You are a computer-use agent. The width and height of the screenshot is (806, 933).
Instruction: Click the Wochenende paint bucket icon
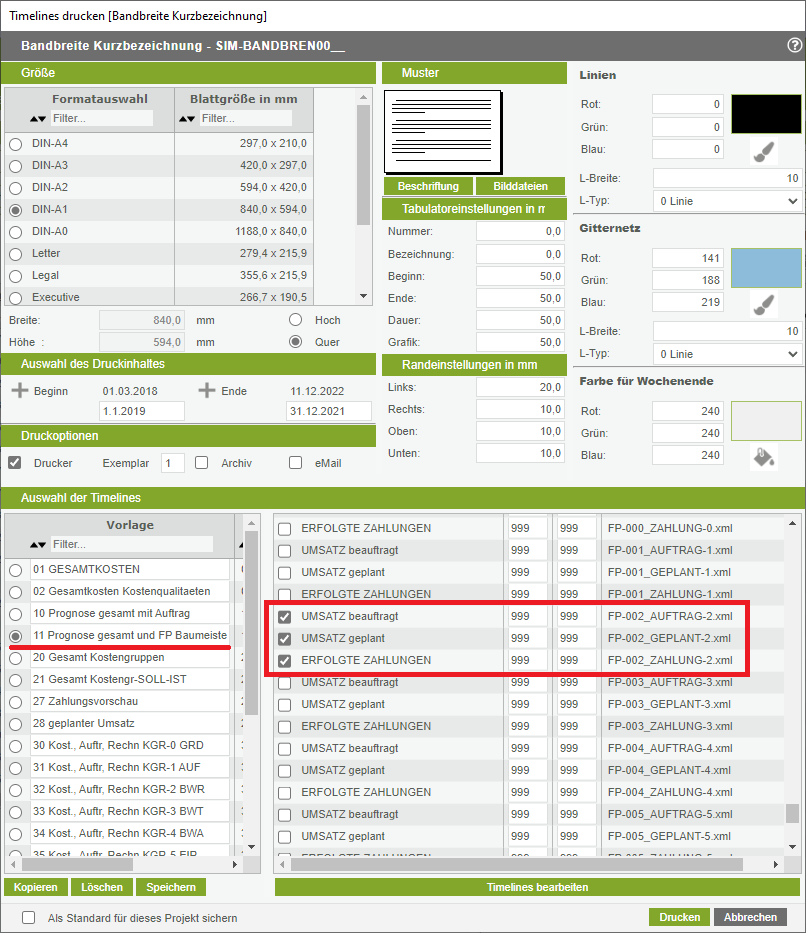point(764,457)
